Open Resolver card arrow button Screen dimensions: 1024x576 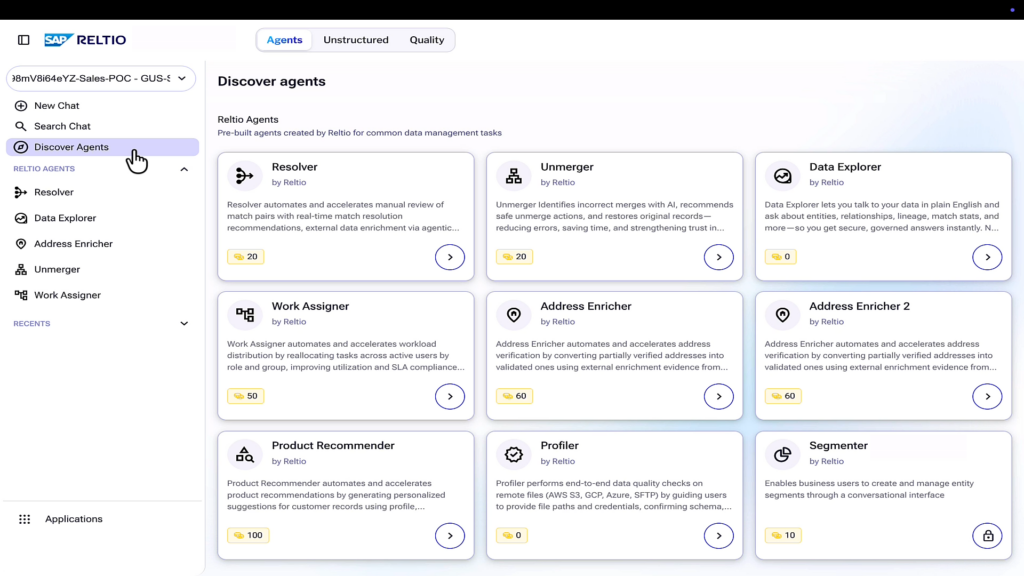tap(450, 257)
